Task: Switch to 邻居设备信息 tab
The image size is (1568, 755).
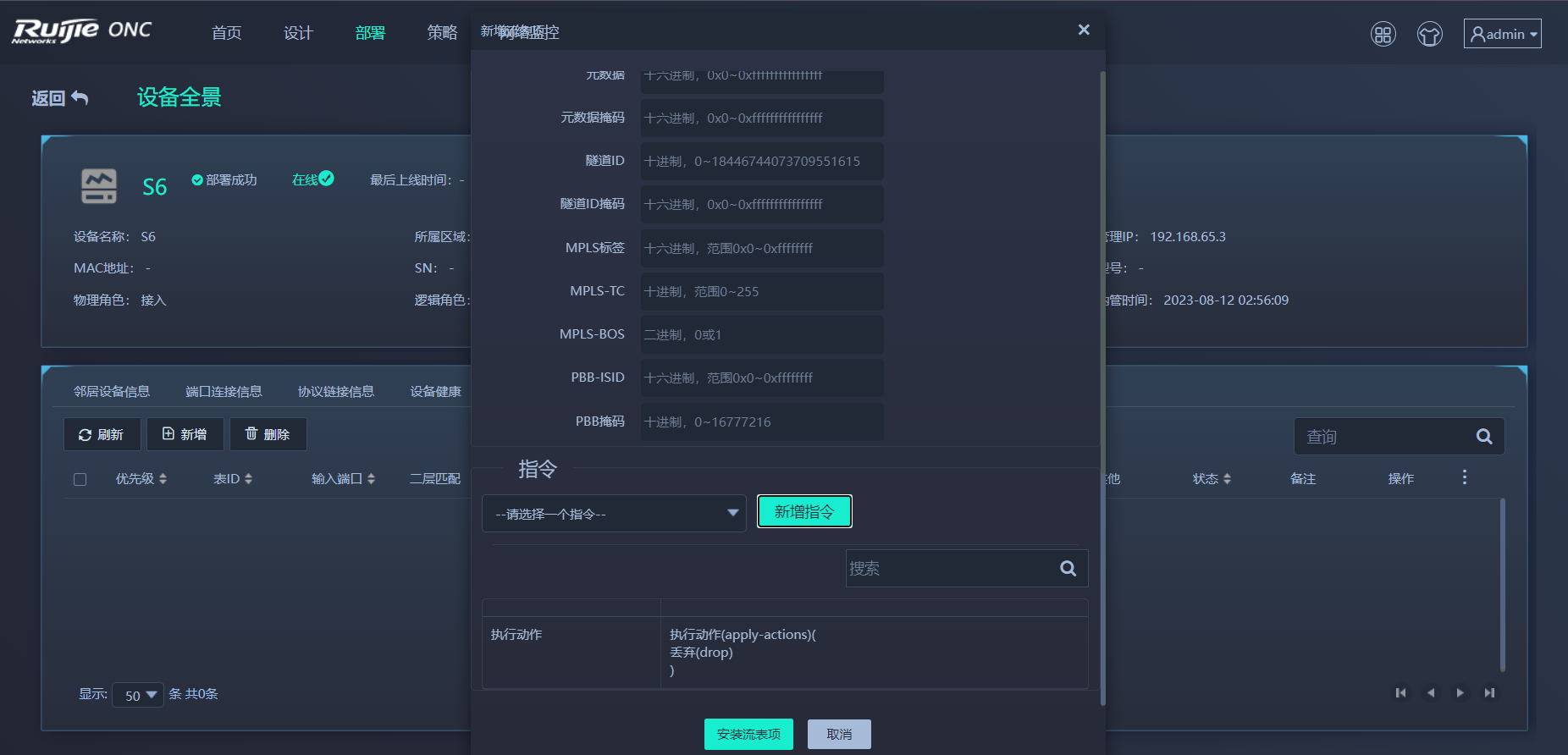Action: point(112,391)
